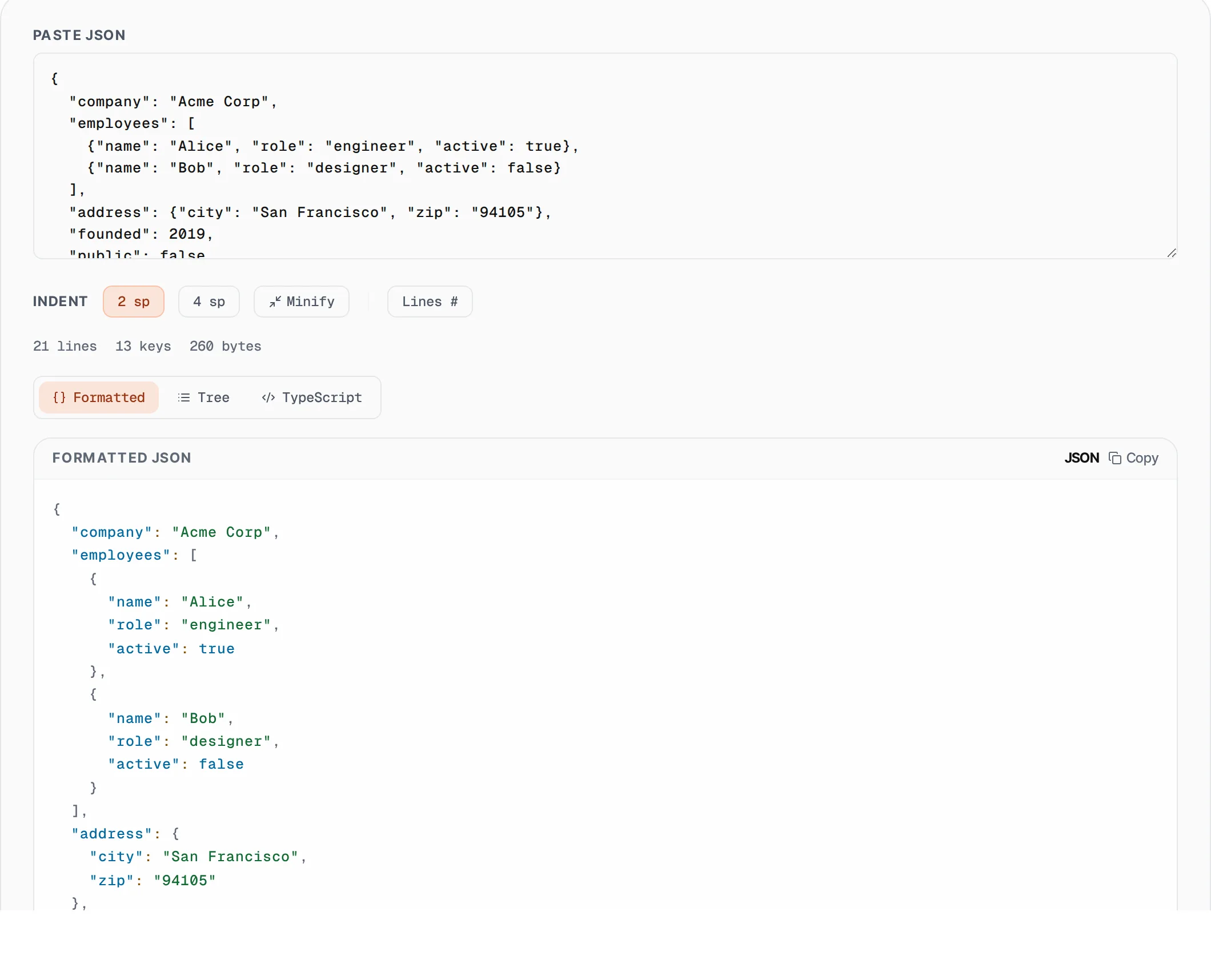
Task: Click the Bob employee line in input
Action: (x=324, y=168)
